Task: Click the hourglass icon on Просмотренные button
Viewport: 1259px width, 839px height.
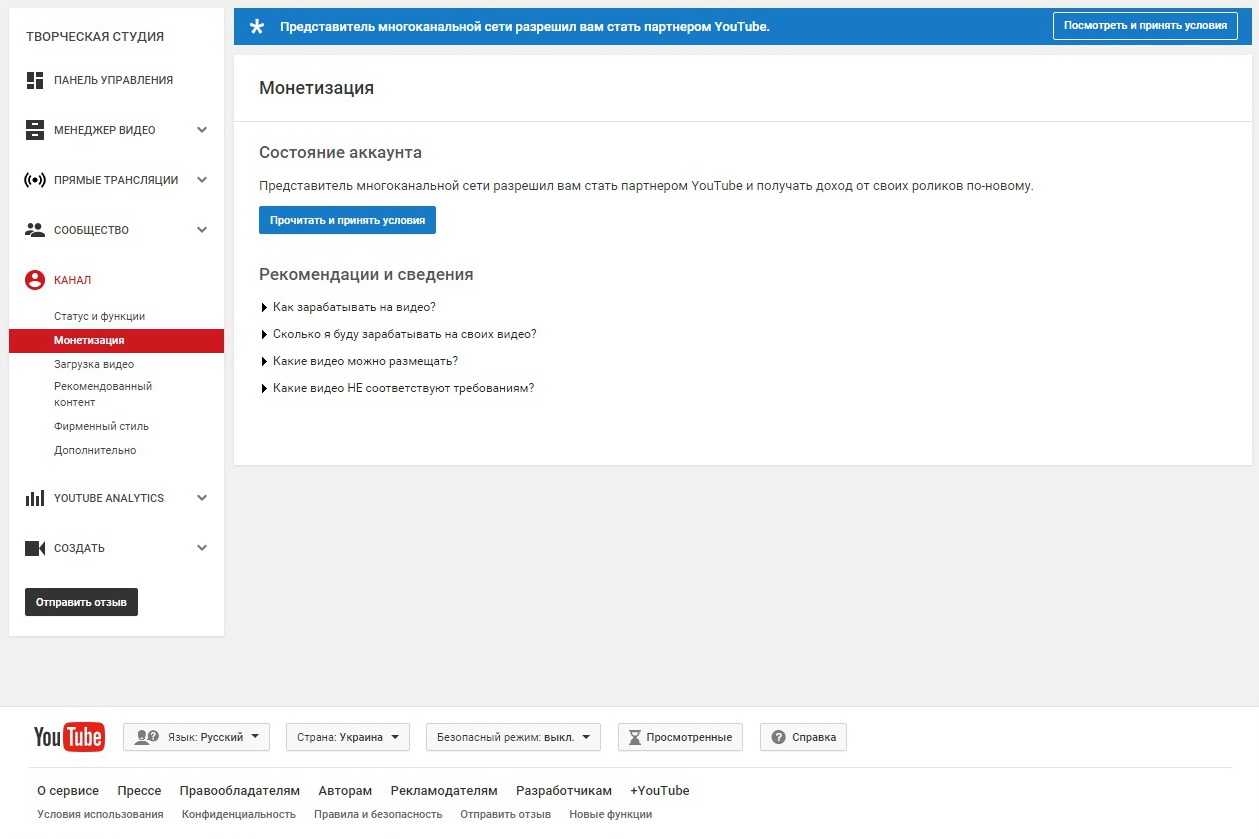Action: tap(634, 738)
